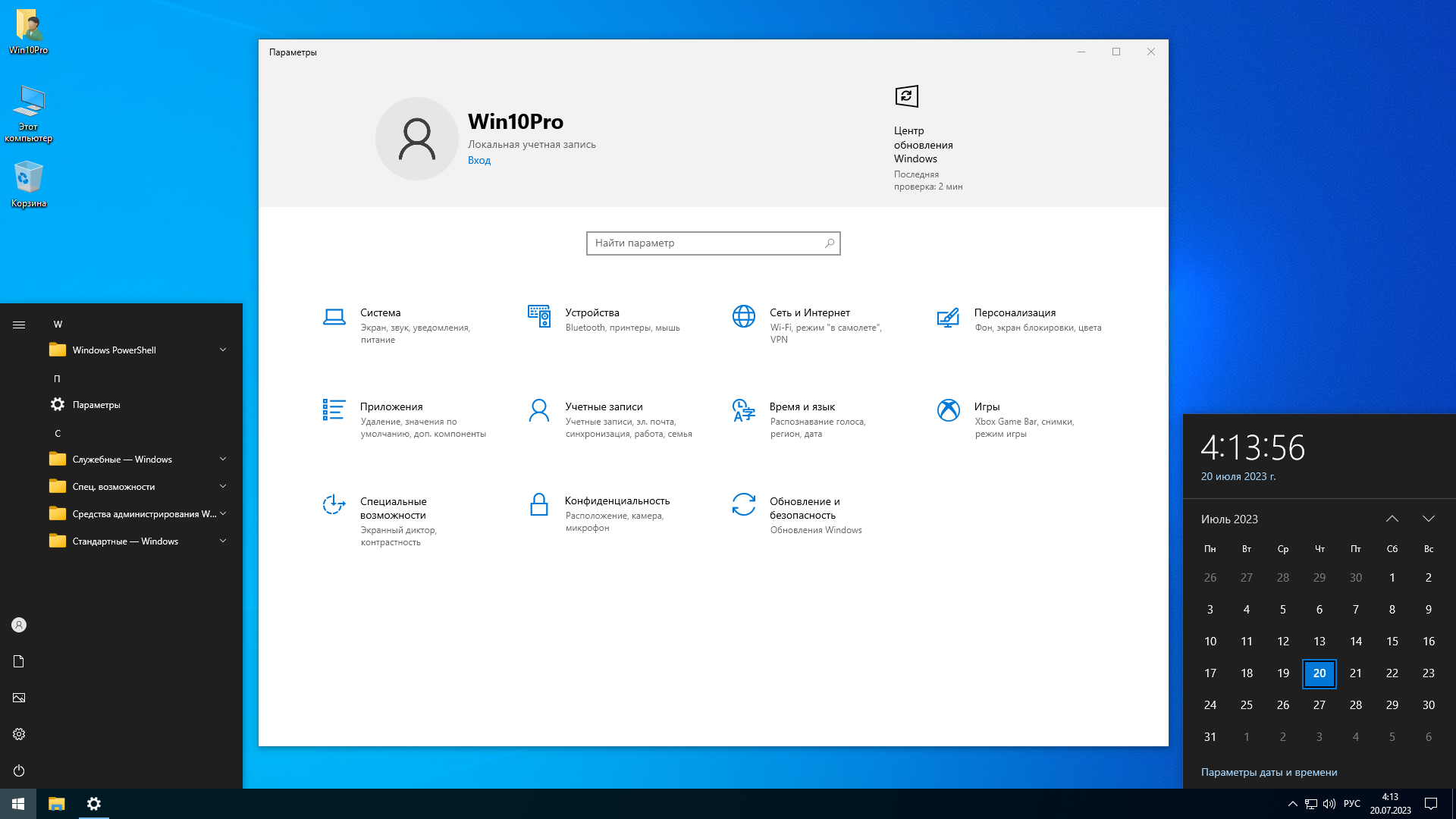Image resolution: width=1456 pixels, height=819 pixels.
Task: Show hidden tray icons chevron
Action: tap(1293, 804)
